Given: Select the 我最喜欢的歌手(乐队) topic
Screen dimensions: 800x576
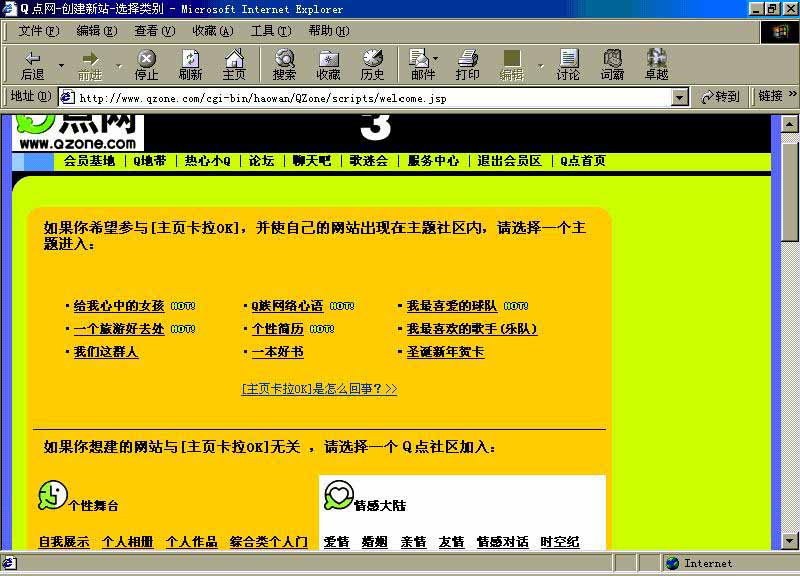Looking at the screenshot, I should pos(472,329).
